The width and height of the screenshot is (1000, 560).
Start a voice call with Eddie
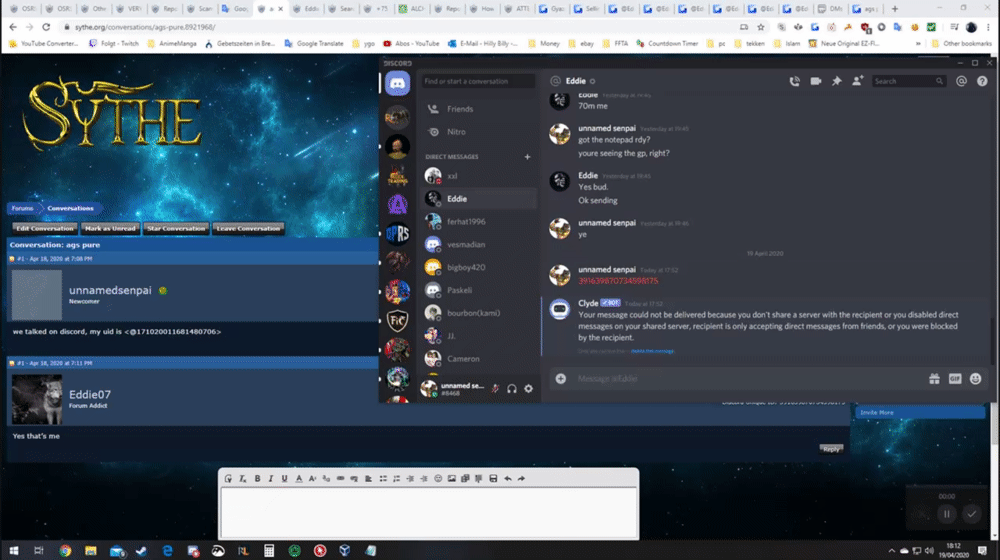pos(794,81)
